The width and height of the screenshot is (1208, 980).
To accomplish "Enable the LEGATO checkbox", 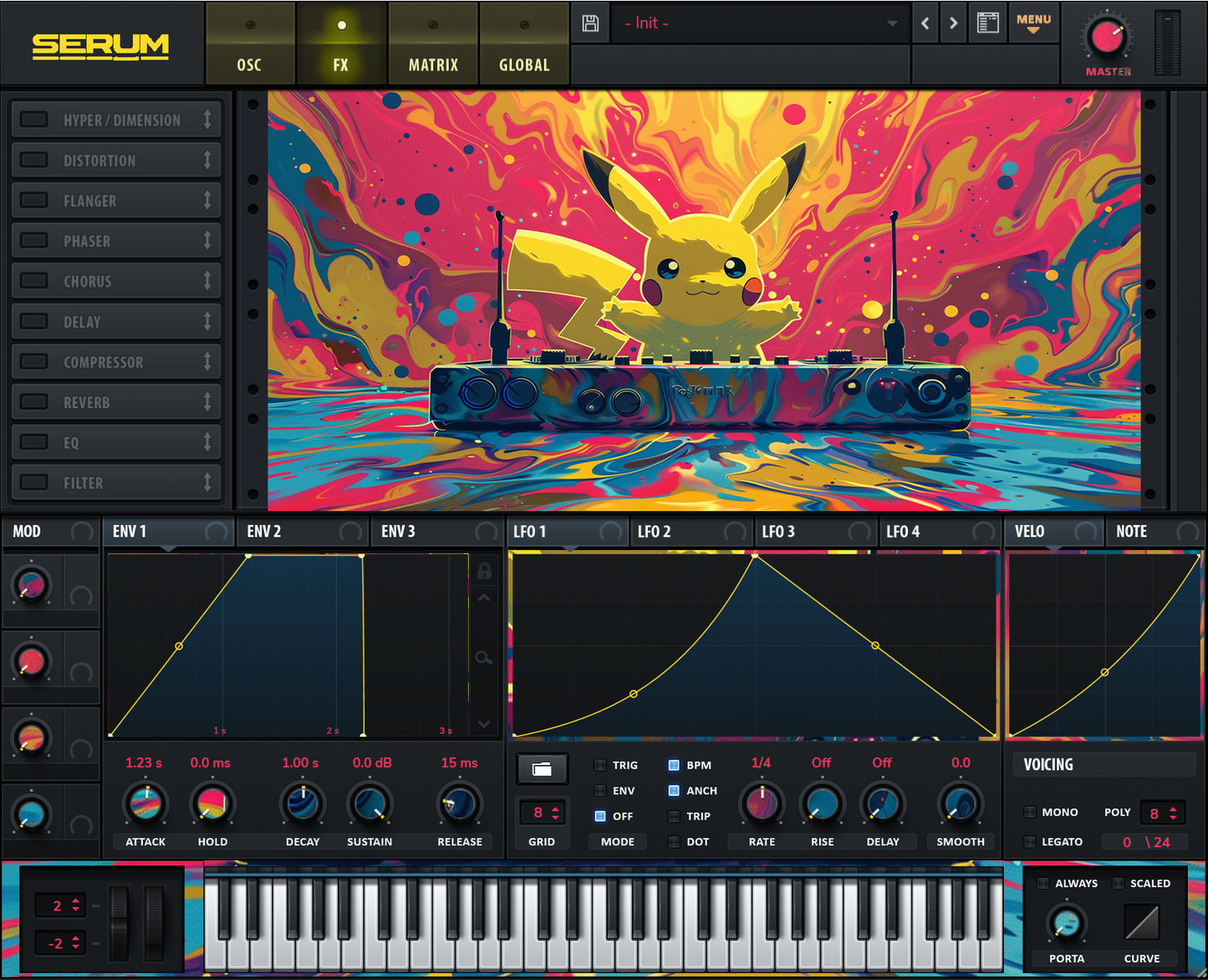I will click(1030, 842).
